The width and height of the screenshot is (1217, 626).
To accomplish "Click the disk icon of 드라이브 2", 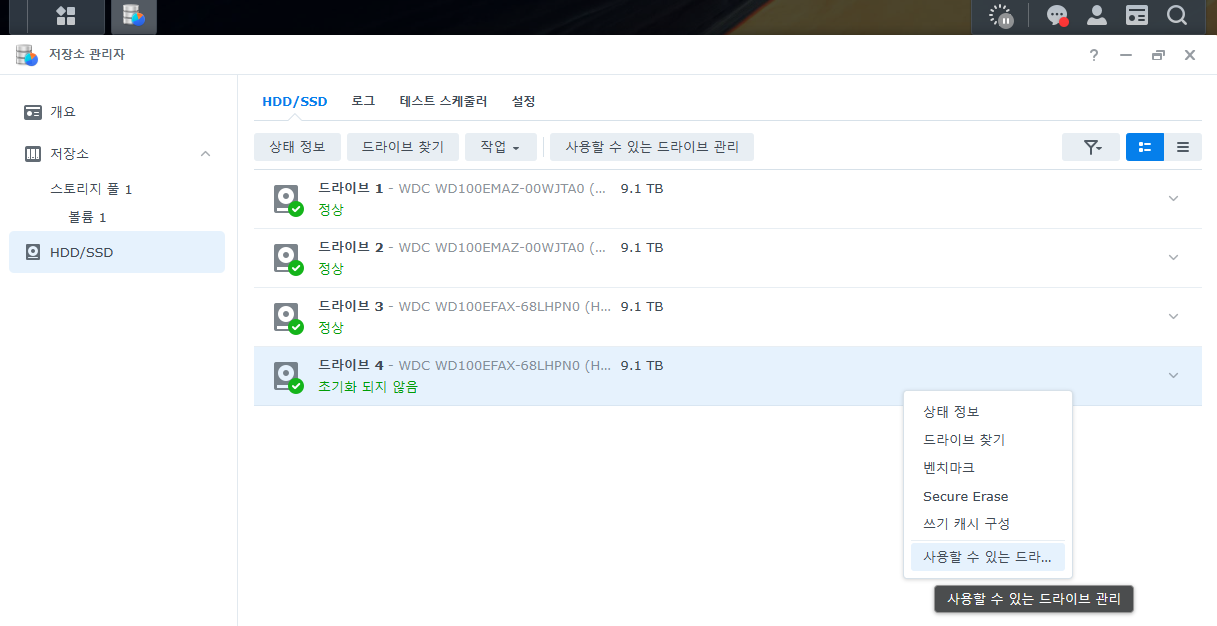I will 288,258.
